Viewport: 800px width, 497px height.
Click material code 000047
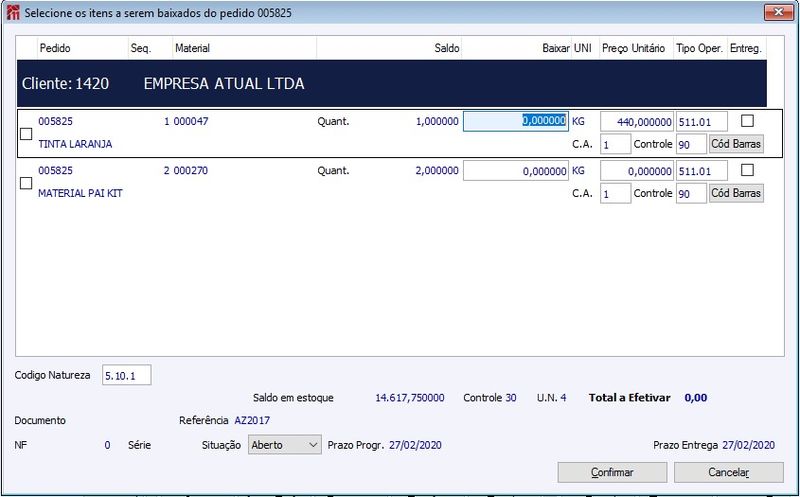191,121
